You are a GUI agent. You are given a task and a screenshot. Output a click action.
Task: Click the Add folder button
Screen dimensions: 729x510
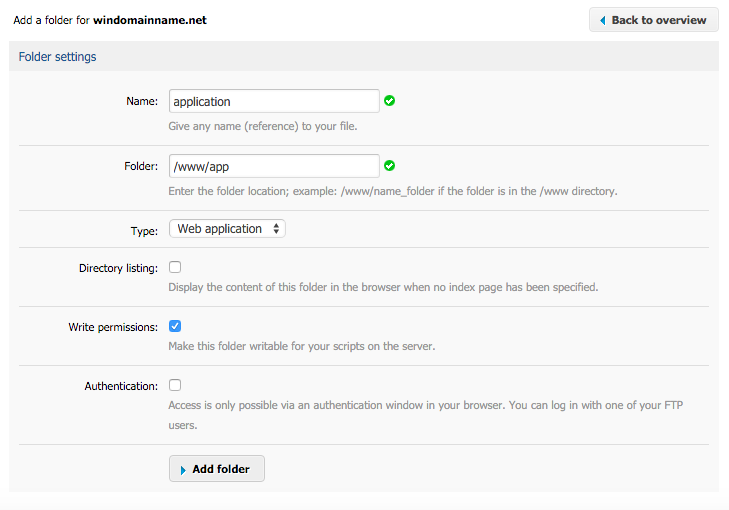[217, 469]
